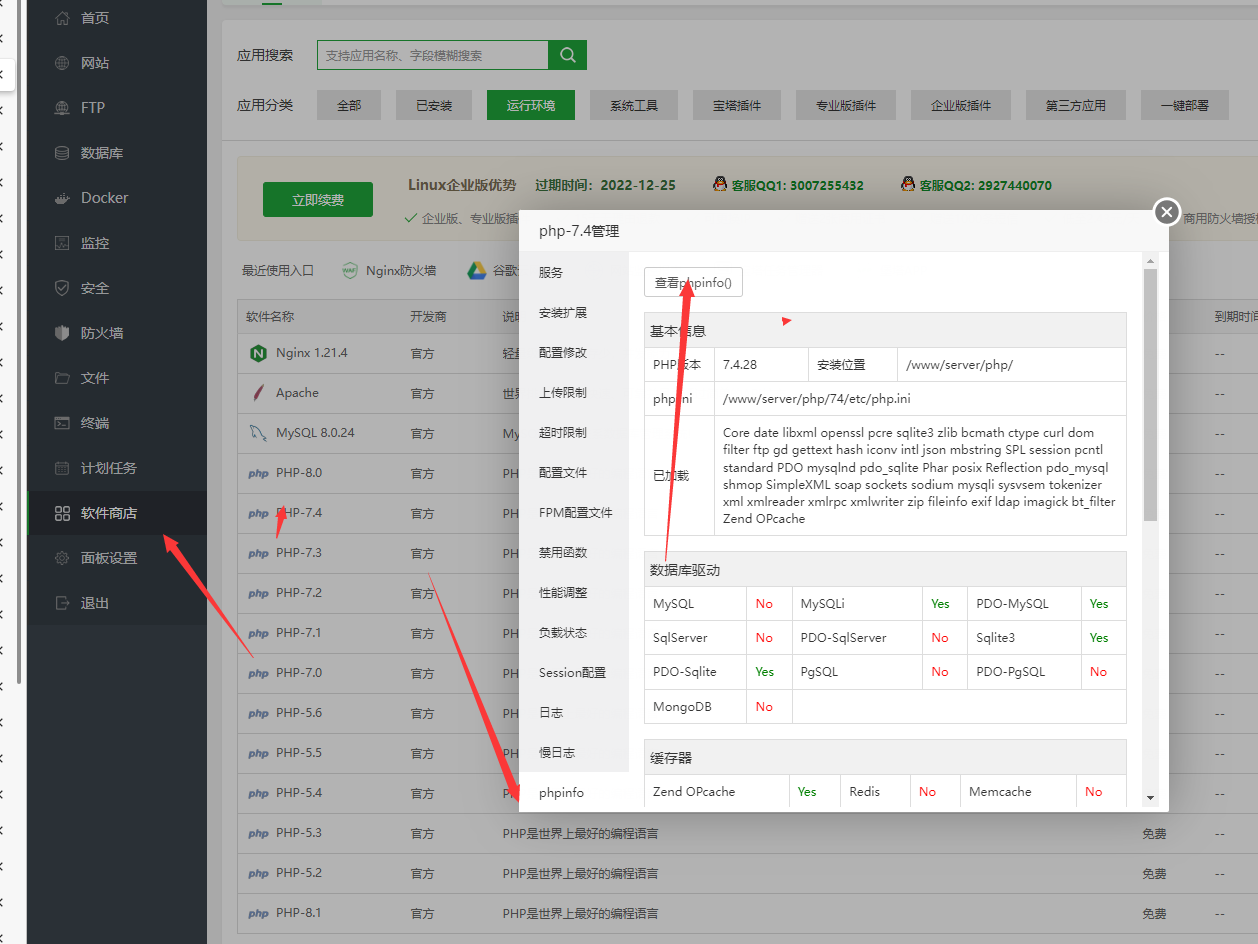Click the 计划任务 schedule icon
Viewport: 1258px width, 944px height.
click(62, 468)
